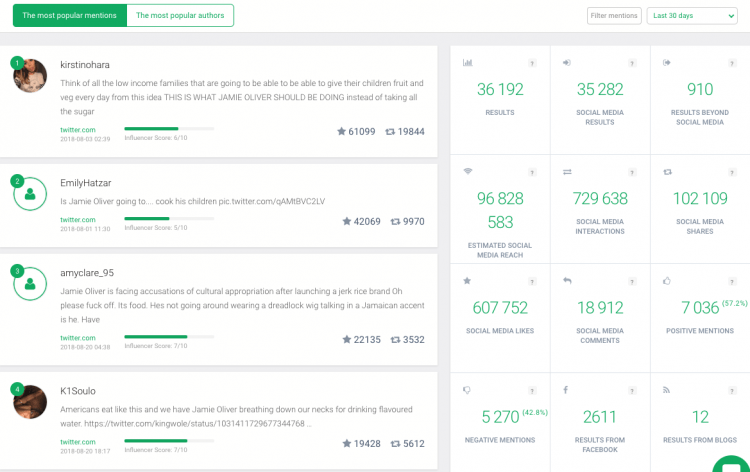Open the 'Last 30 days' dropdown
This screenshot has height=472, width=750.
click(x=692, y=15)
